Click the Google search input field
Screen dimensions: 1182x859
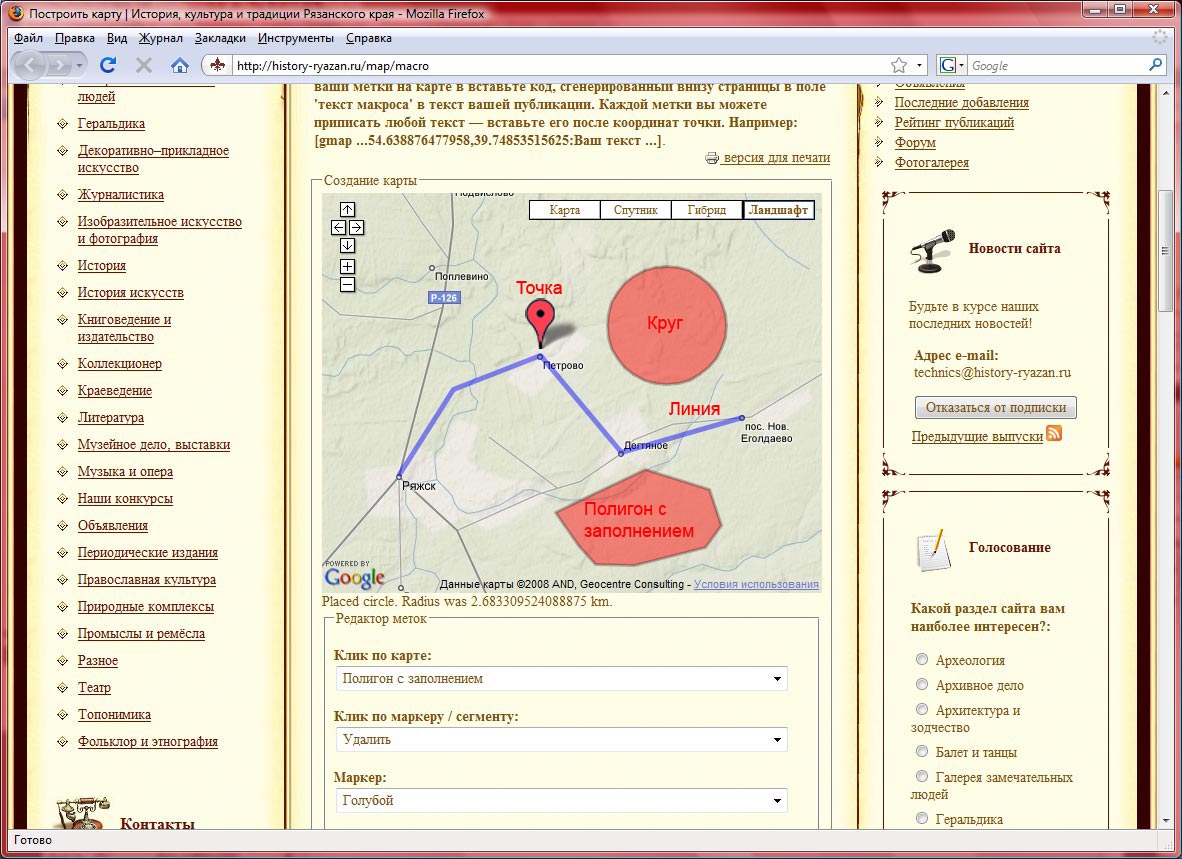(1055, 66)
